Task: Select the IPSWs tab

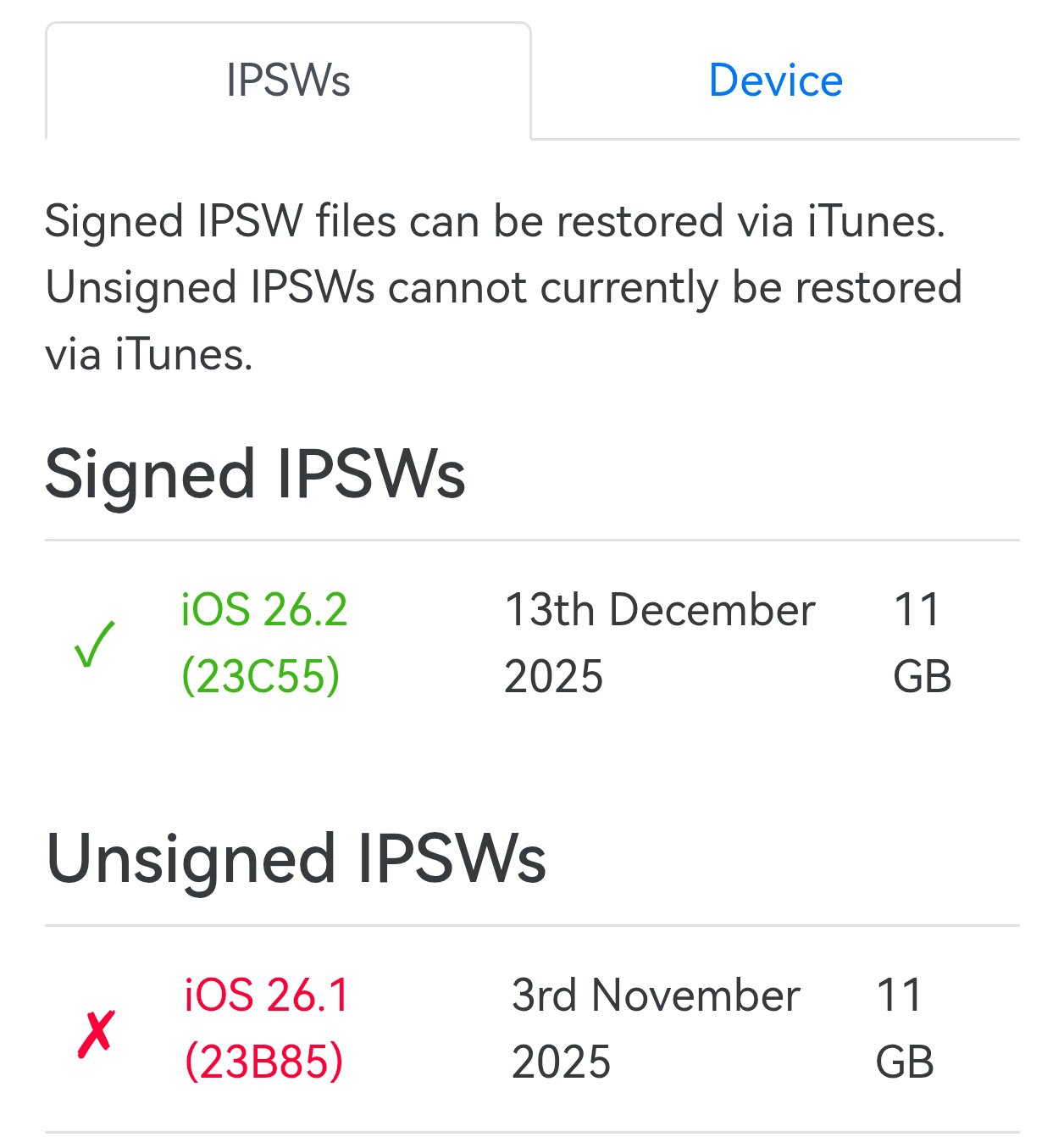Action: (288, 80)
